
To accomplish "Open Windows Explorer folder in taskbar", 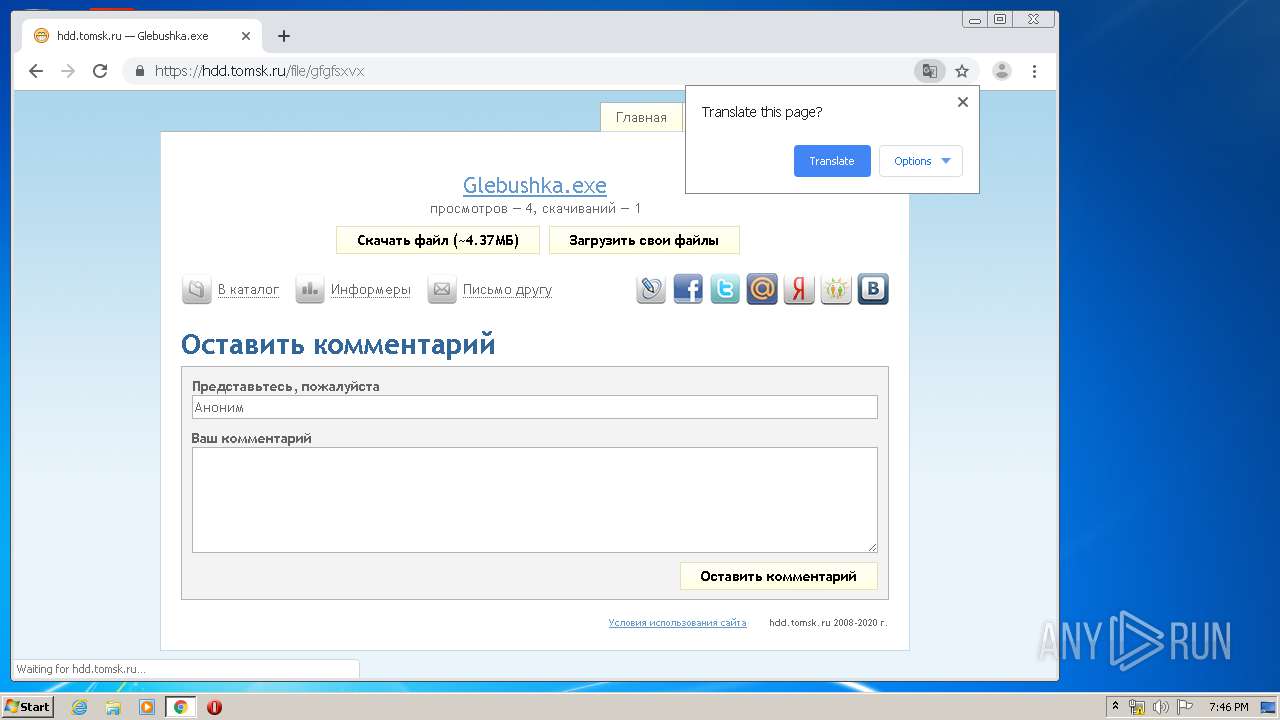I will tap(113, 707).
